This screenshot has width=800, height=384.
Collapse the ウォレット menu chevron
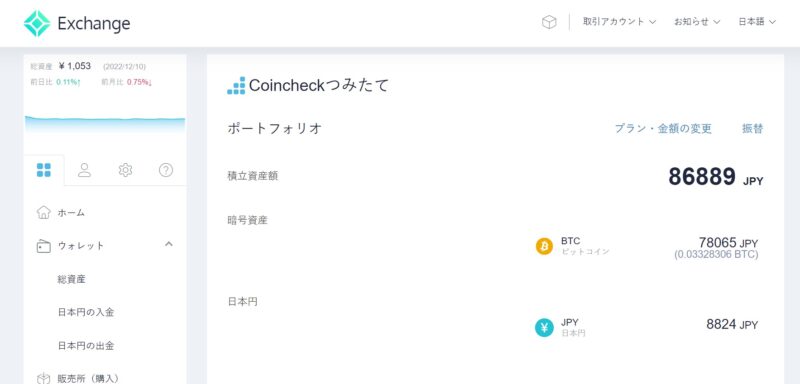[x=169, y=244]
